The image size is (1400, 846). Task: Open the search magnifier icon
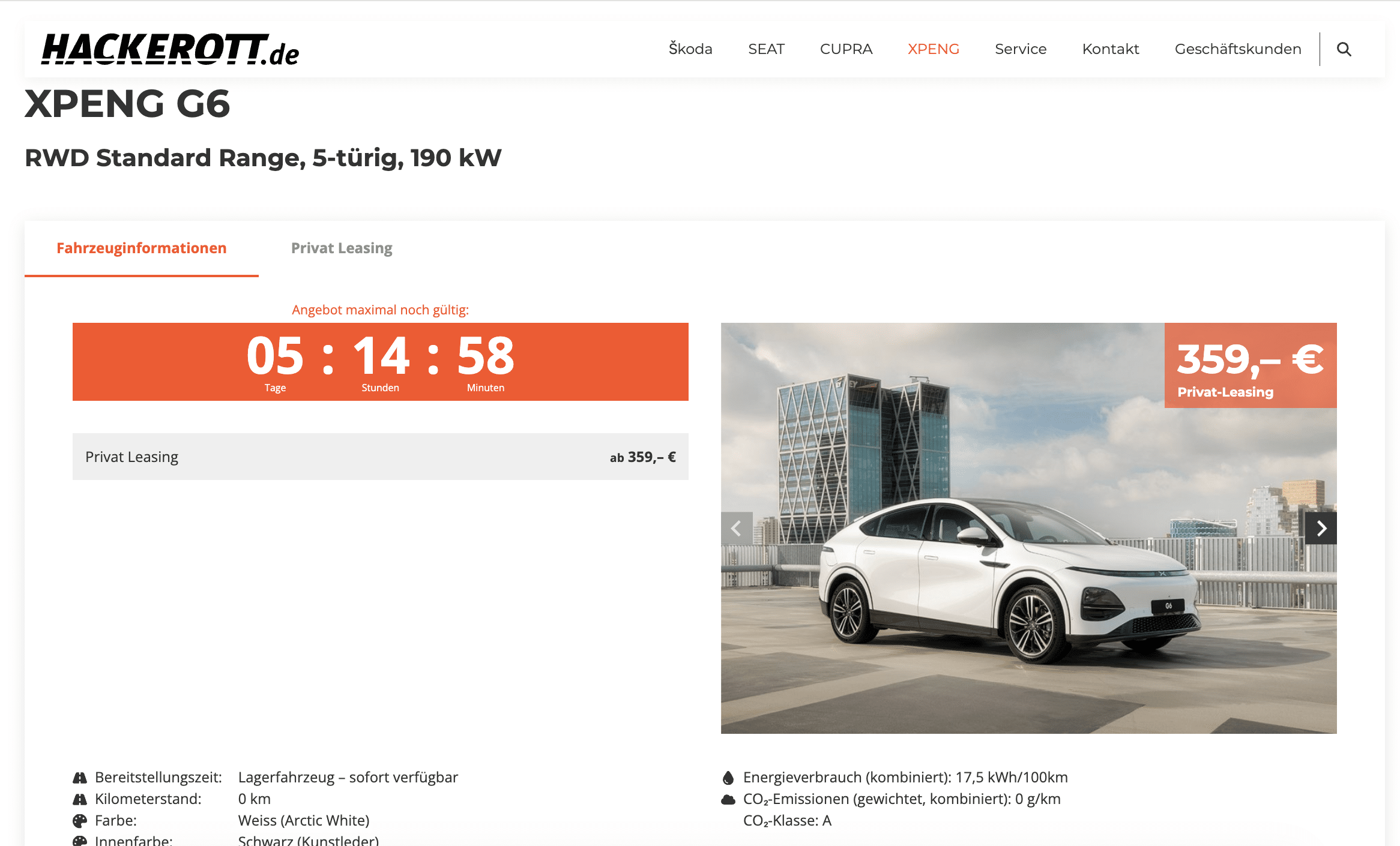[1344, 49]
